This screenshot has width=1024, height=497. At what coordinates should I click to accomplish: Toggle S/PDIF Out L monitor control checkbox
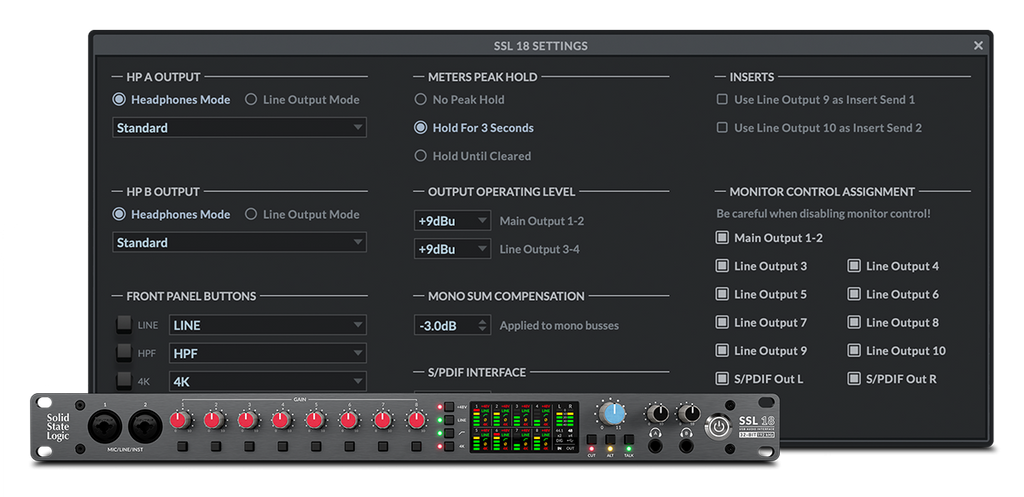coord(722,378)
